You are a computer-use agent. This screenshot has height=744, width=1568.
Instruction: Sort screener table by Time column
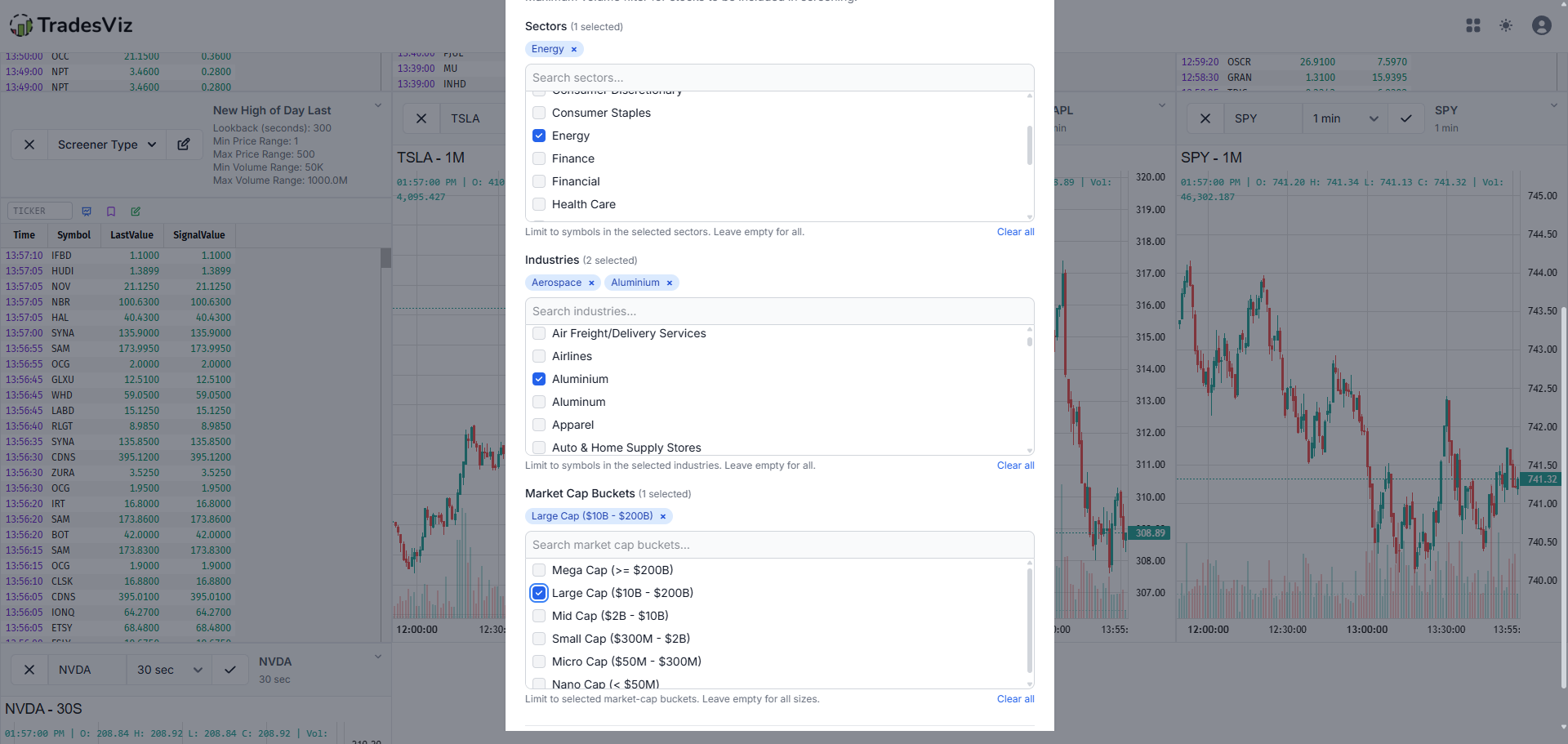click(24, 235)
